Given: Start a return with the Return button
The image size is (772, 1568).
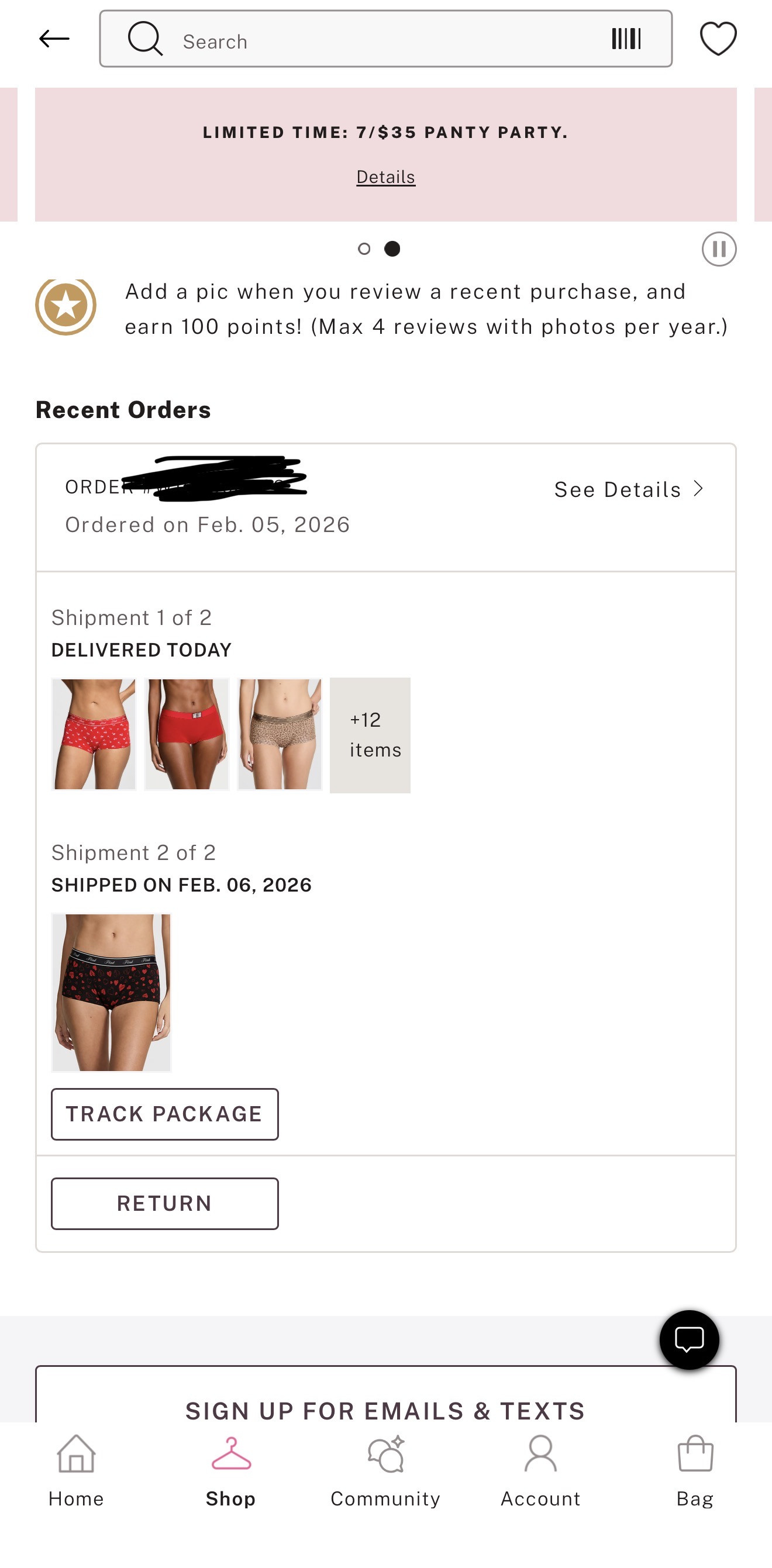Looking at the screenshot, I should 164,1203.
